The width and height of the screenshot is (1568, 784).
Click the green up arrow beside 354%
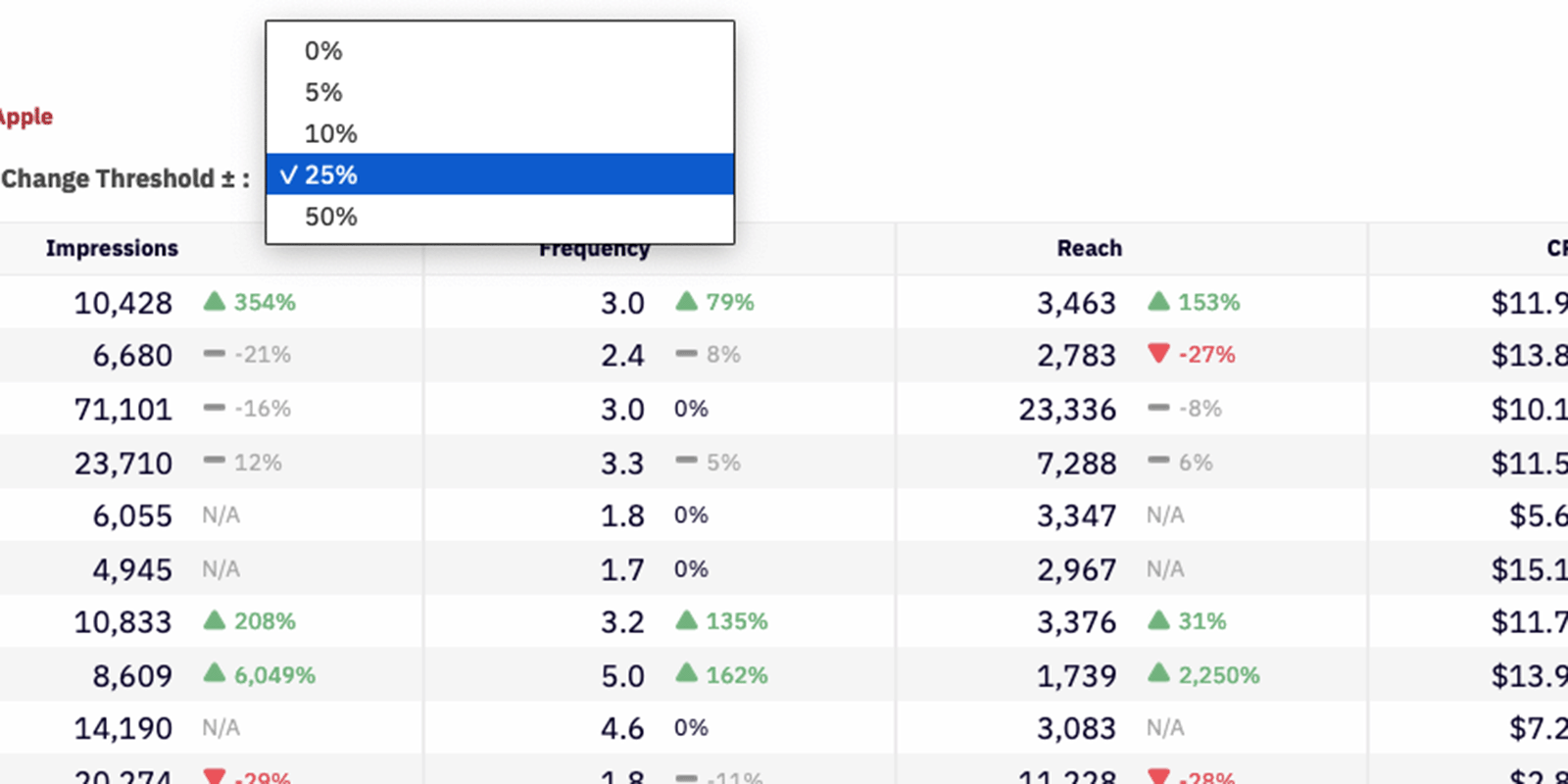pyautogui.click(x=215, y=301)
